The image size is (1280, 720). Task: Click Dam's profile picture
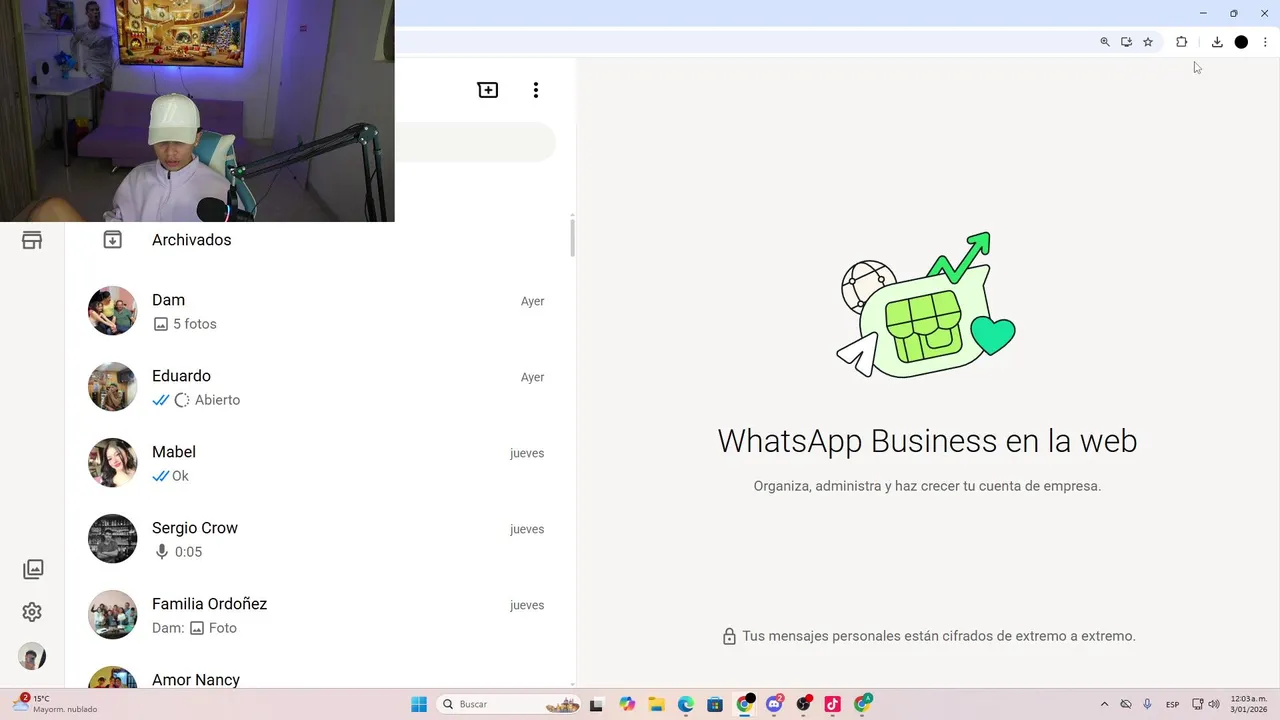(112, 311)
